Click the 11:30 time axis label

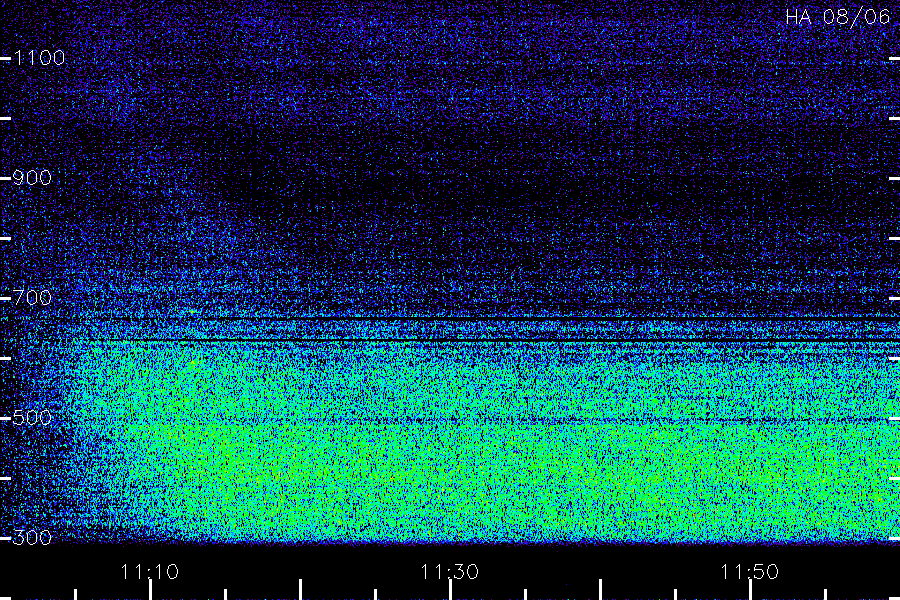pos(449,572)
